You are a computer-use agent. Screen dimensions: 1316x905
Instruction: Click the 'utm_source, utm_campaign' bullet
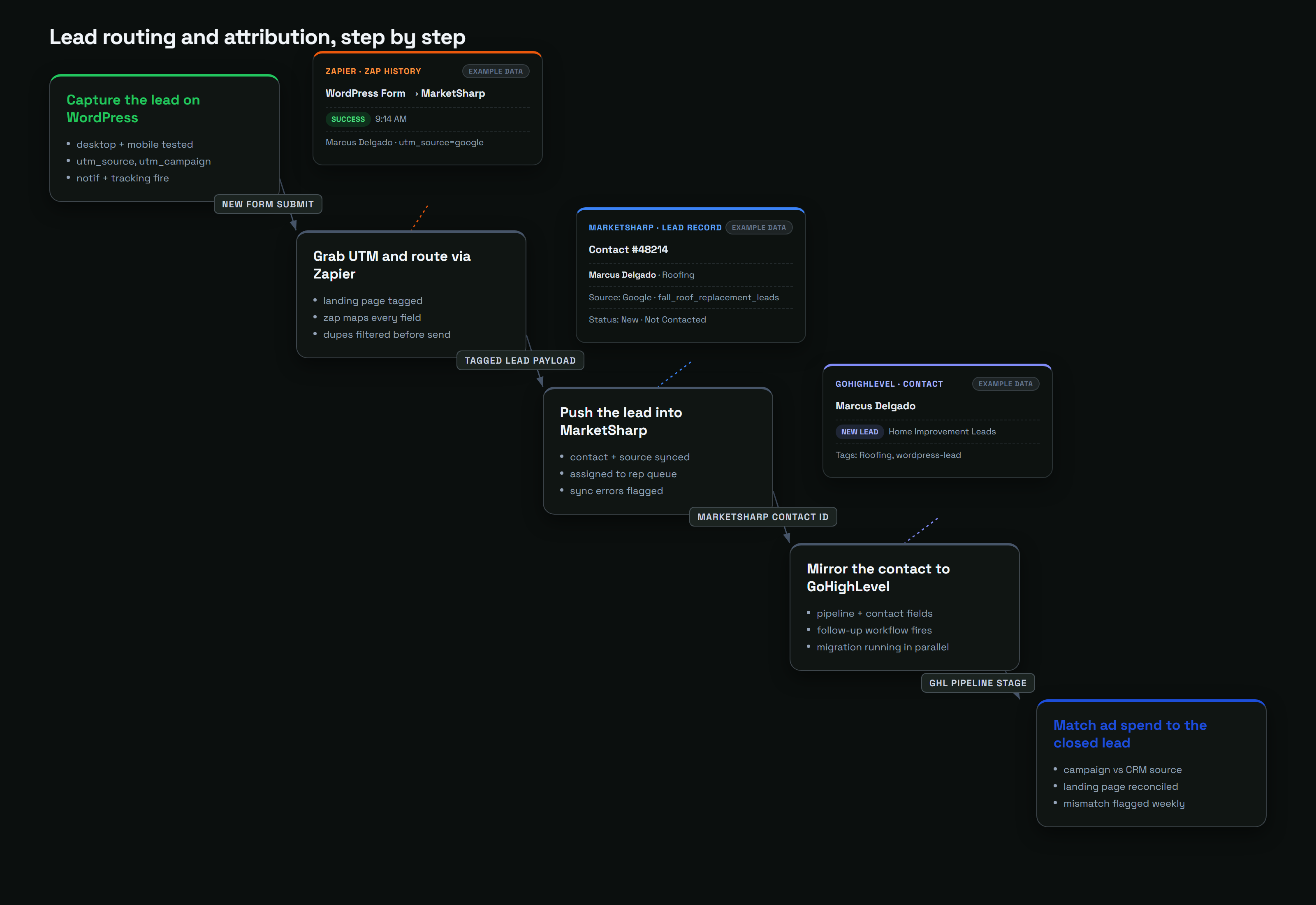(x=144, y=162)
